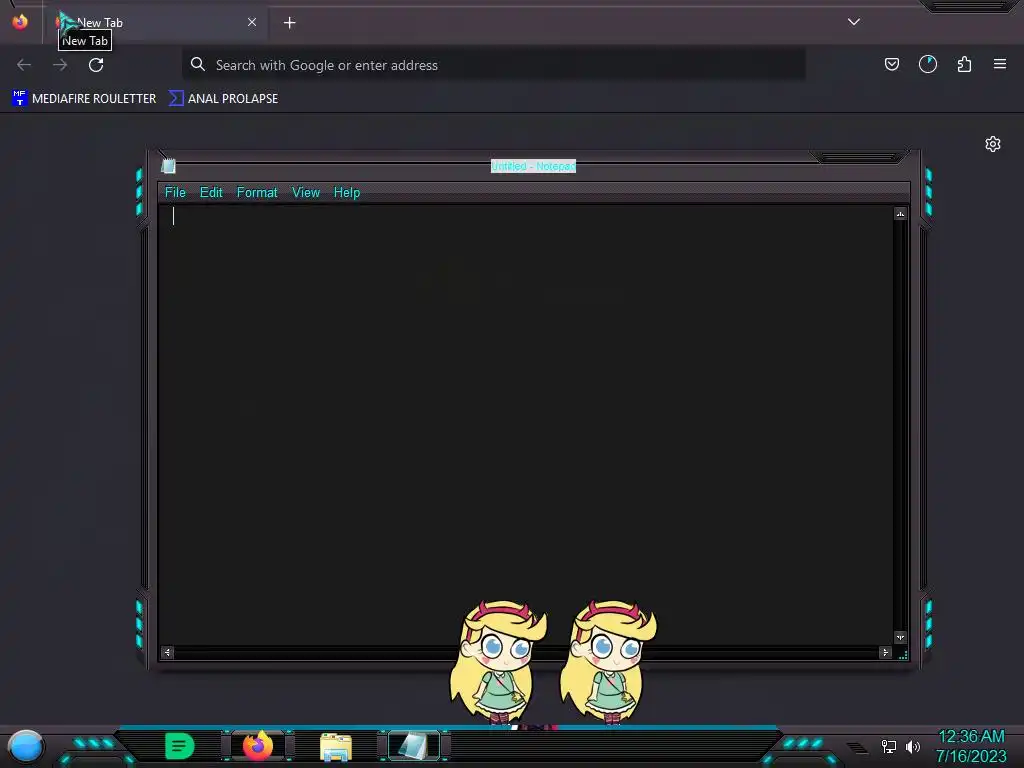Click inside Notepad text area
The height and width of the screenshot is (768, 1024).
coord(526,424)
